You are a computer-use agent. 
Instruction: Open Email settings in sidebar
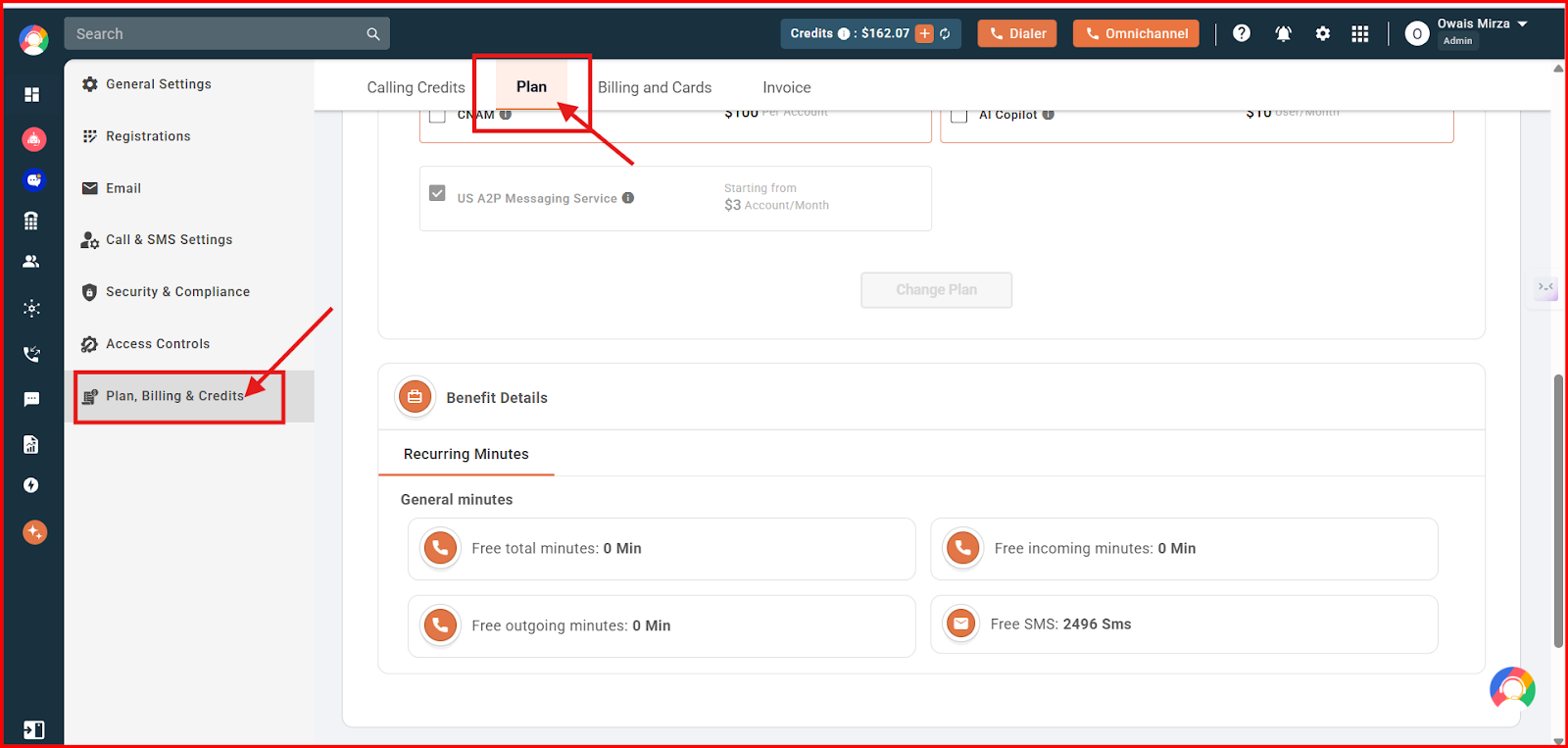click(x=189, y=188)
